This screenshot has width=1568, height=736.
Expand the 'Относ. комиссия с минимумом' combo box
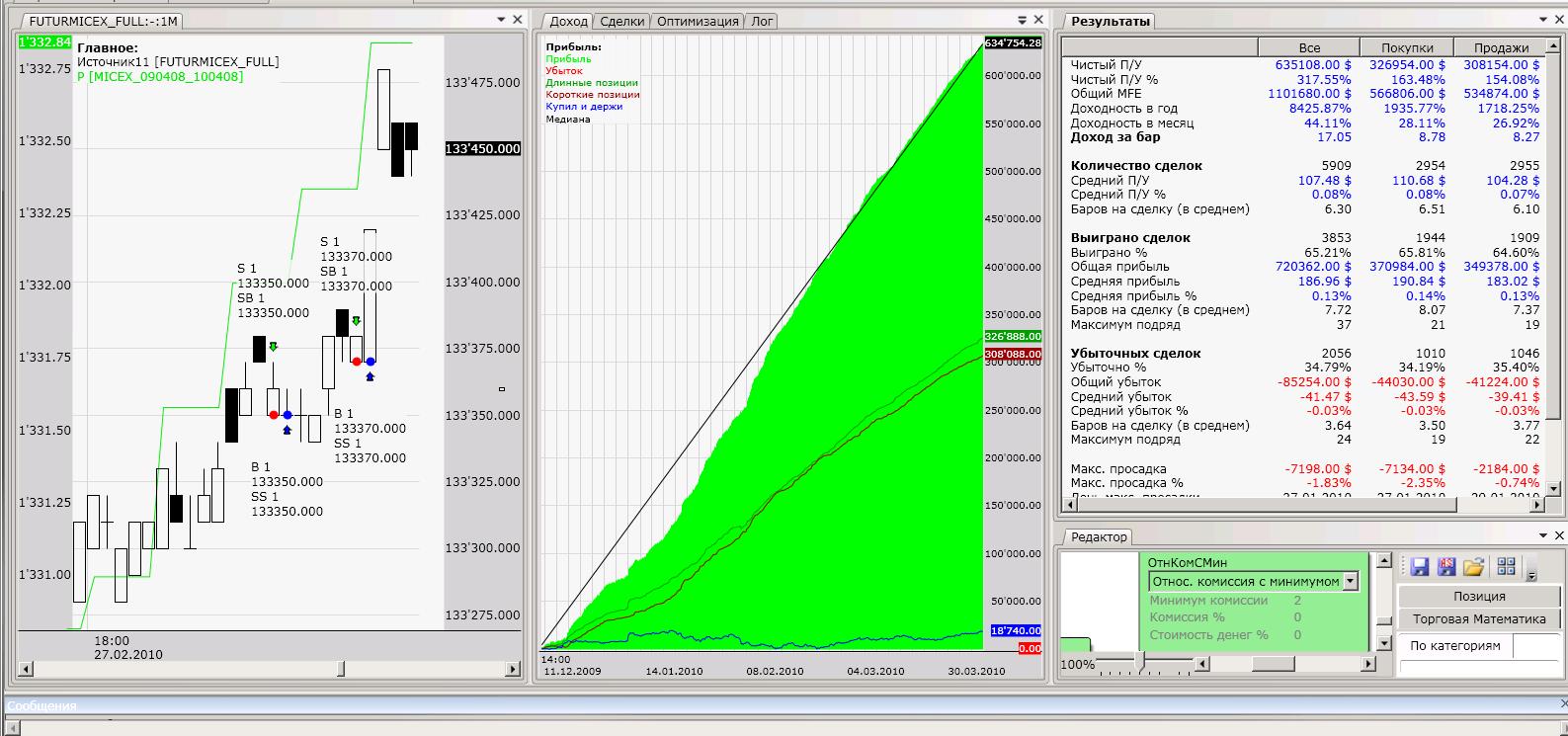1351,582
